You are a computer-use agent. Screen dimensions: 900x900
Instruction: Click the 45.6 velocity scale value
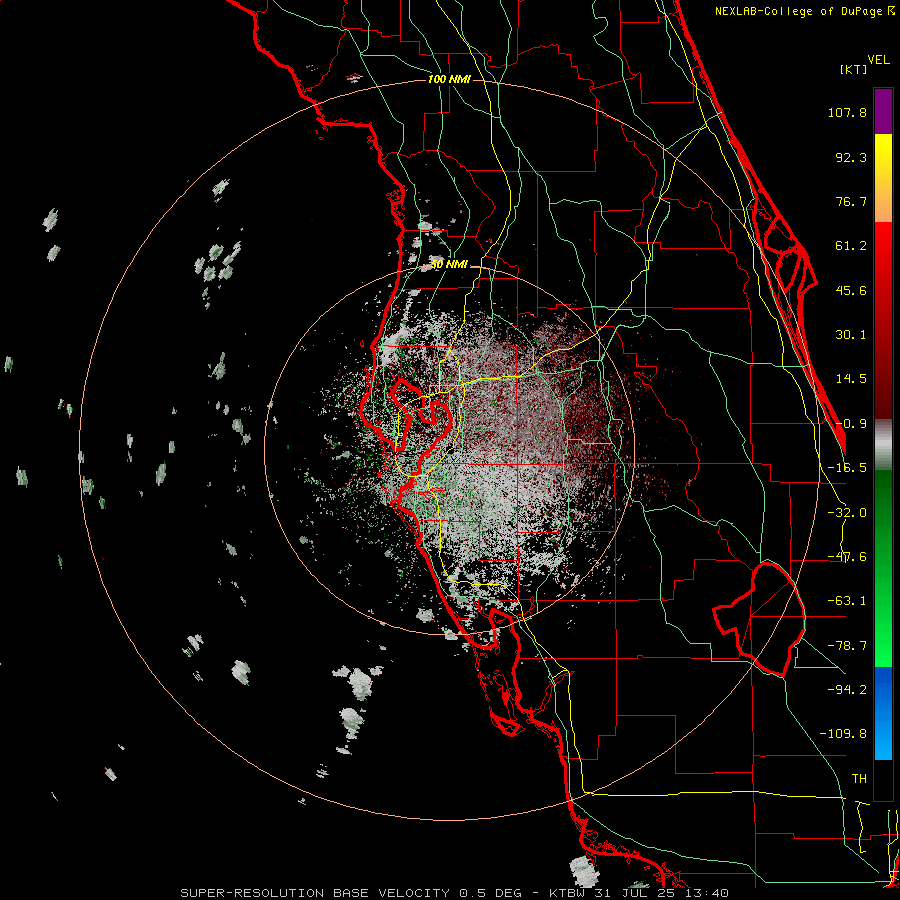(x=851, y=290)
